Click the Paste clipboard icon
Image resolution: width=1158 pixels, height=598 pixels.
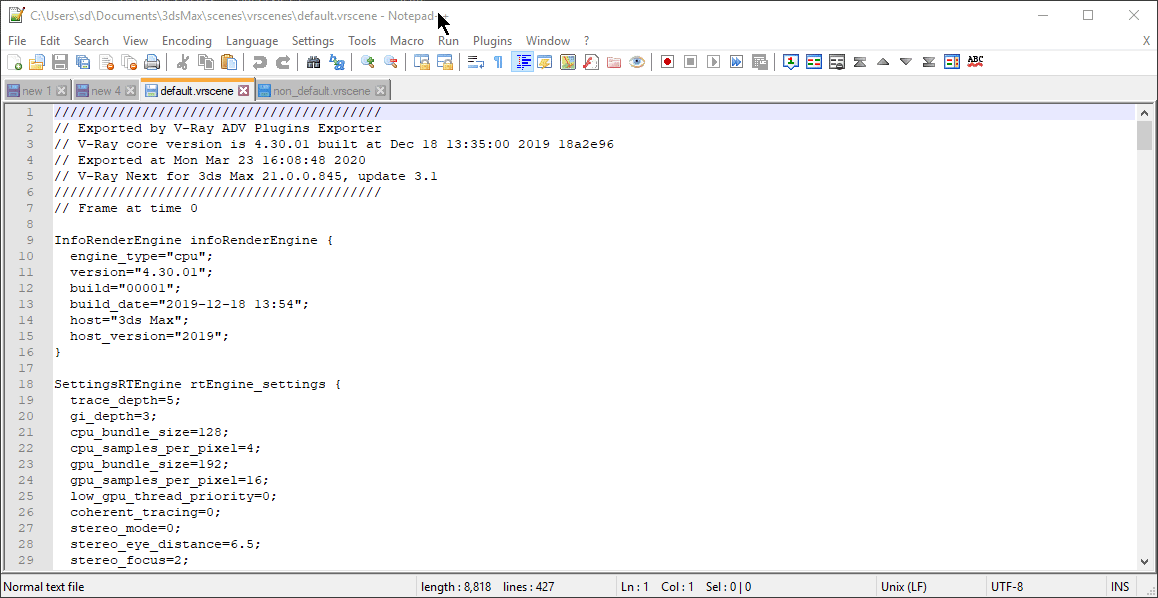point(229,62)
